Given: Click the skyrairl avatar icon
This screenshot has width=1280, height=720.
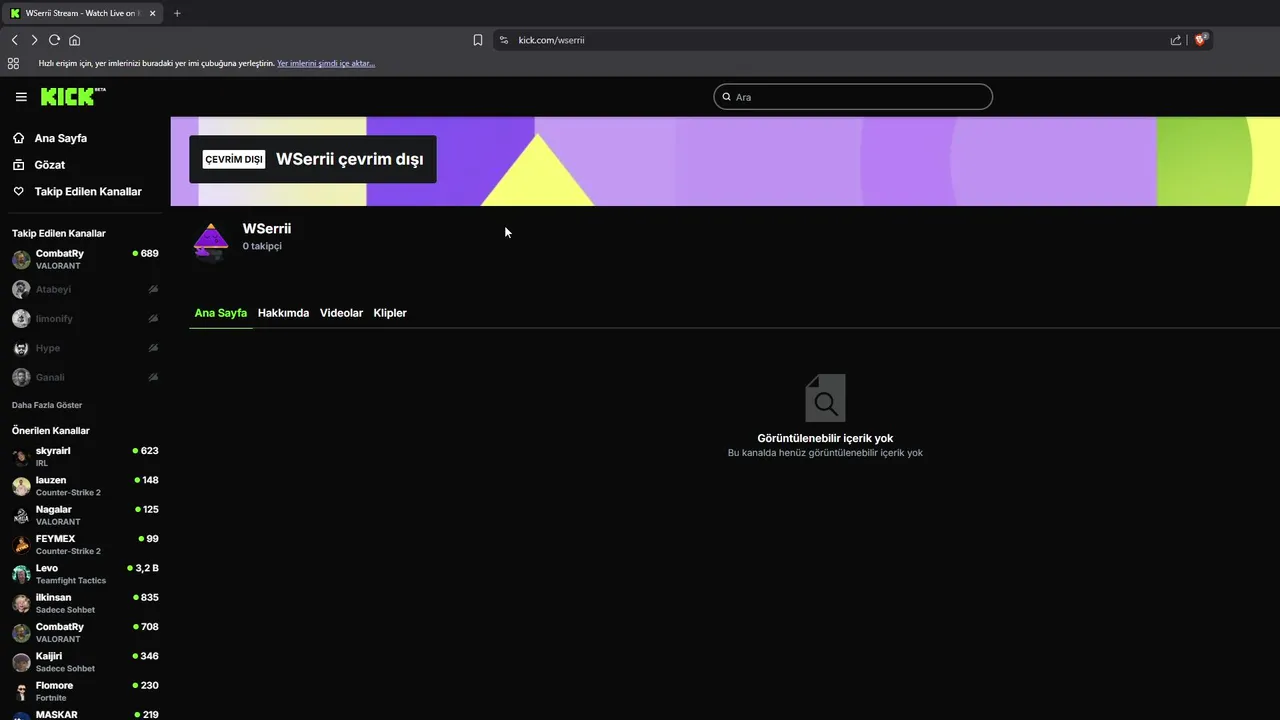Looking at the screenshot, I should (21, 457).
